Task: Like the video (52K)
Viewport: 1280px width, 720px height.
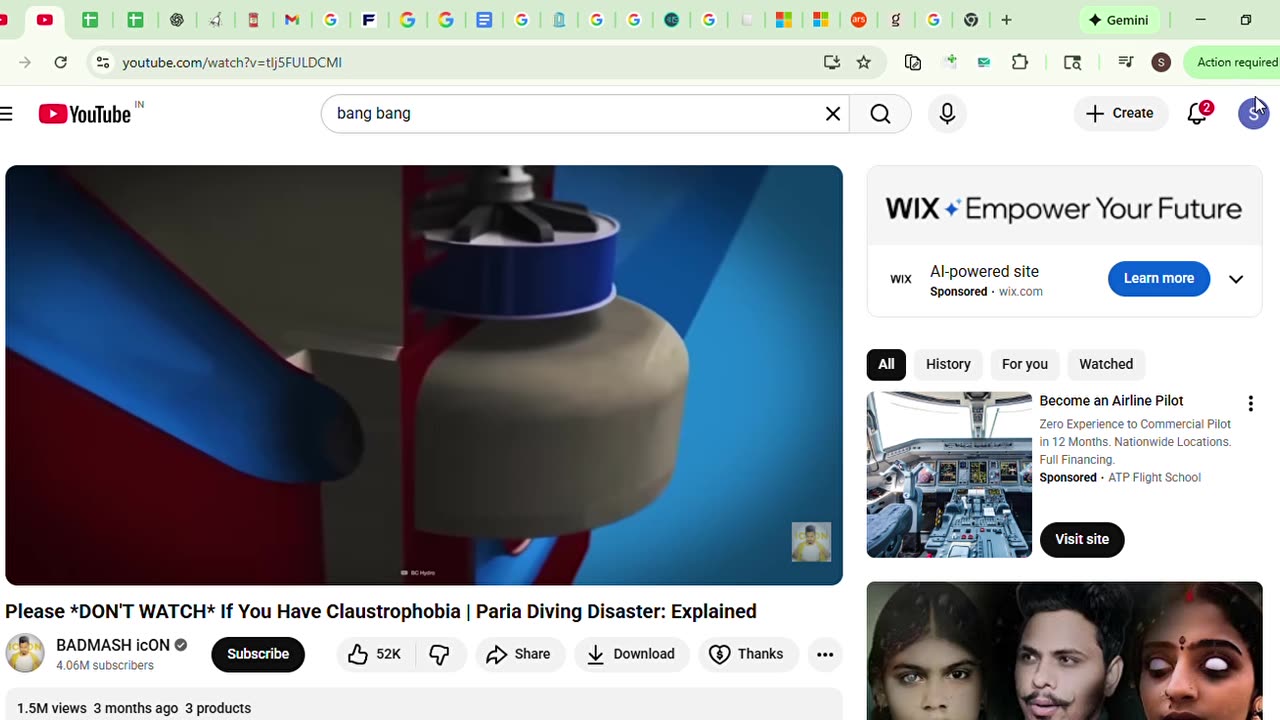Action: 374,654
